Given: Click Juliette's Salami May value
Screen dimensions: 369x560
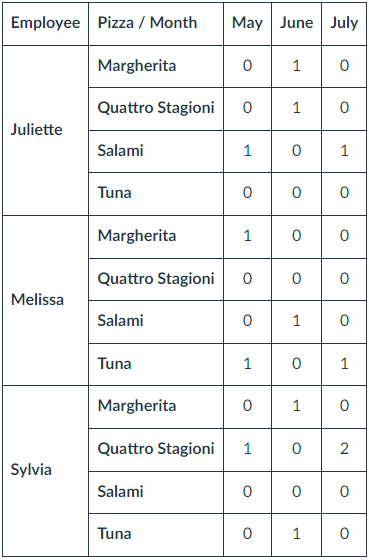Looking at the screenshot, I should [247, 151].
